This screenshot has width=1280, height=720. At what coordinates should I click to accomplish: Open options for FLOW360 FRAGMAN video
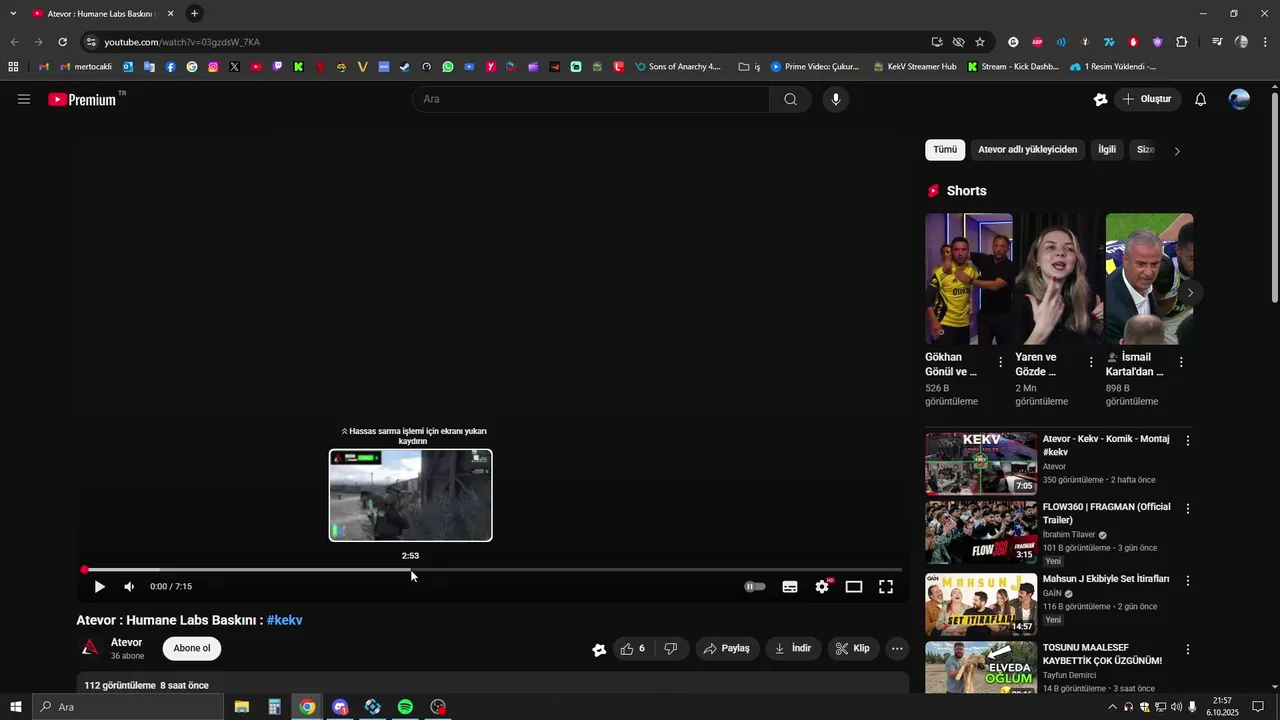tap(1188, 509)
